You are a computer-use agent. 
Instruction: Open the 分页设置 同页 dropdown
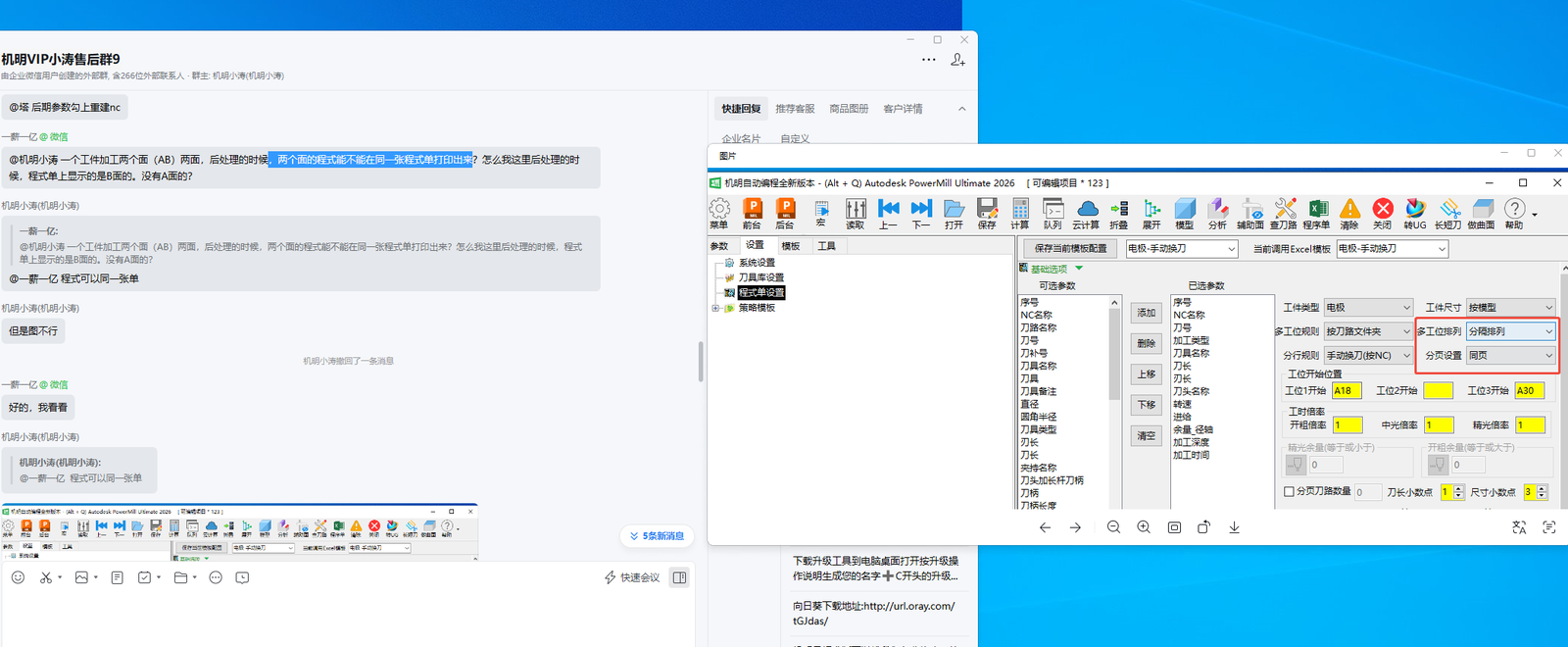(1510, 355)
